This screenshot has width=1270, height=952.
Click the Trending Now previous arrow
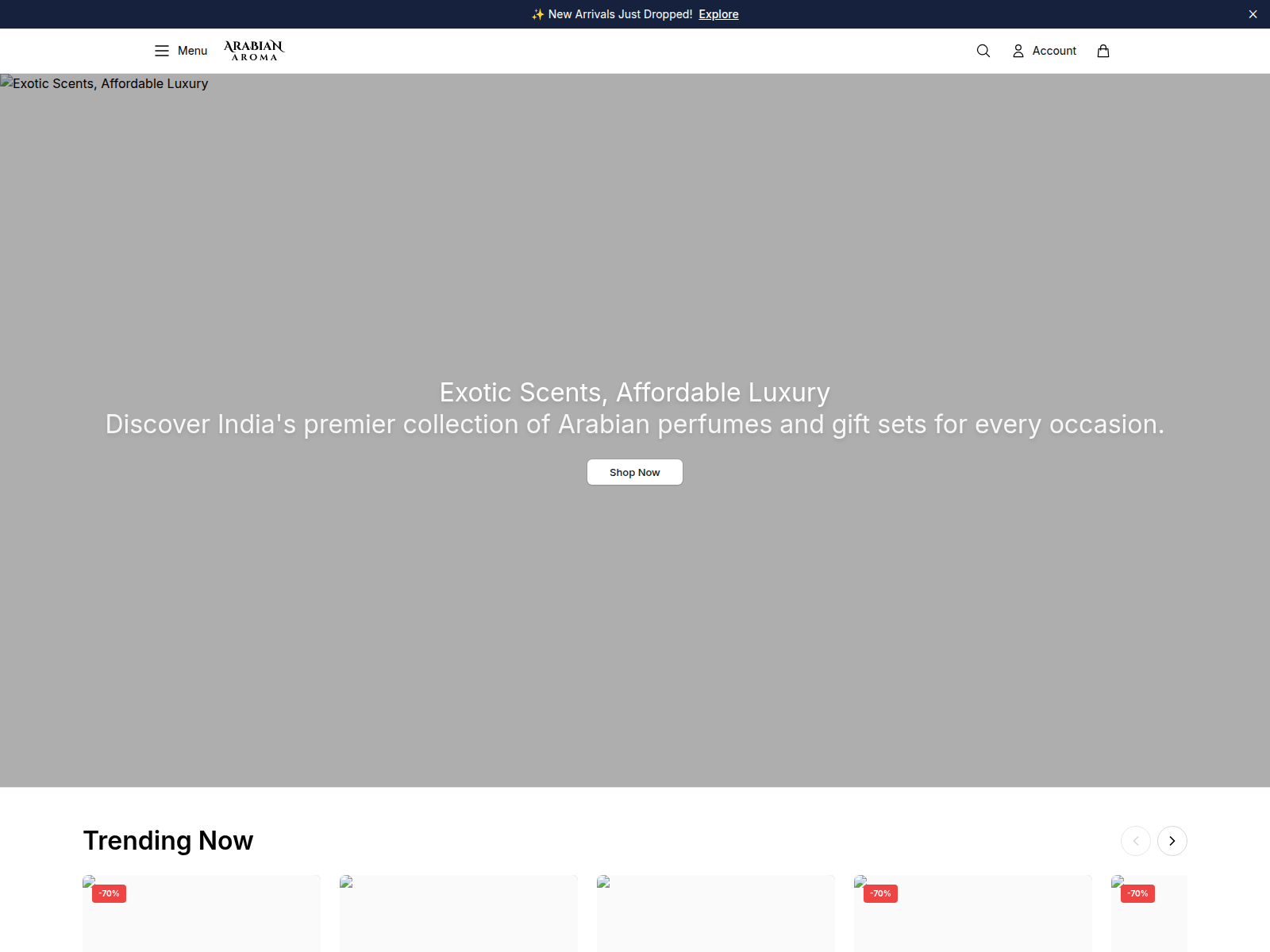(x=1136, y=841)
